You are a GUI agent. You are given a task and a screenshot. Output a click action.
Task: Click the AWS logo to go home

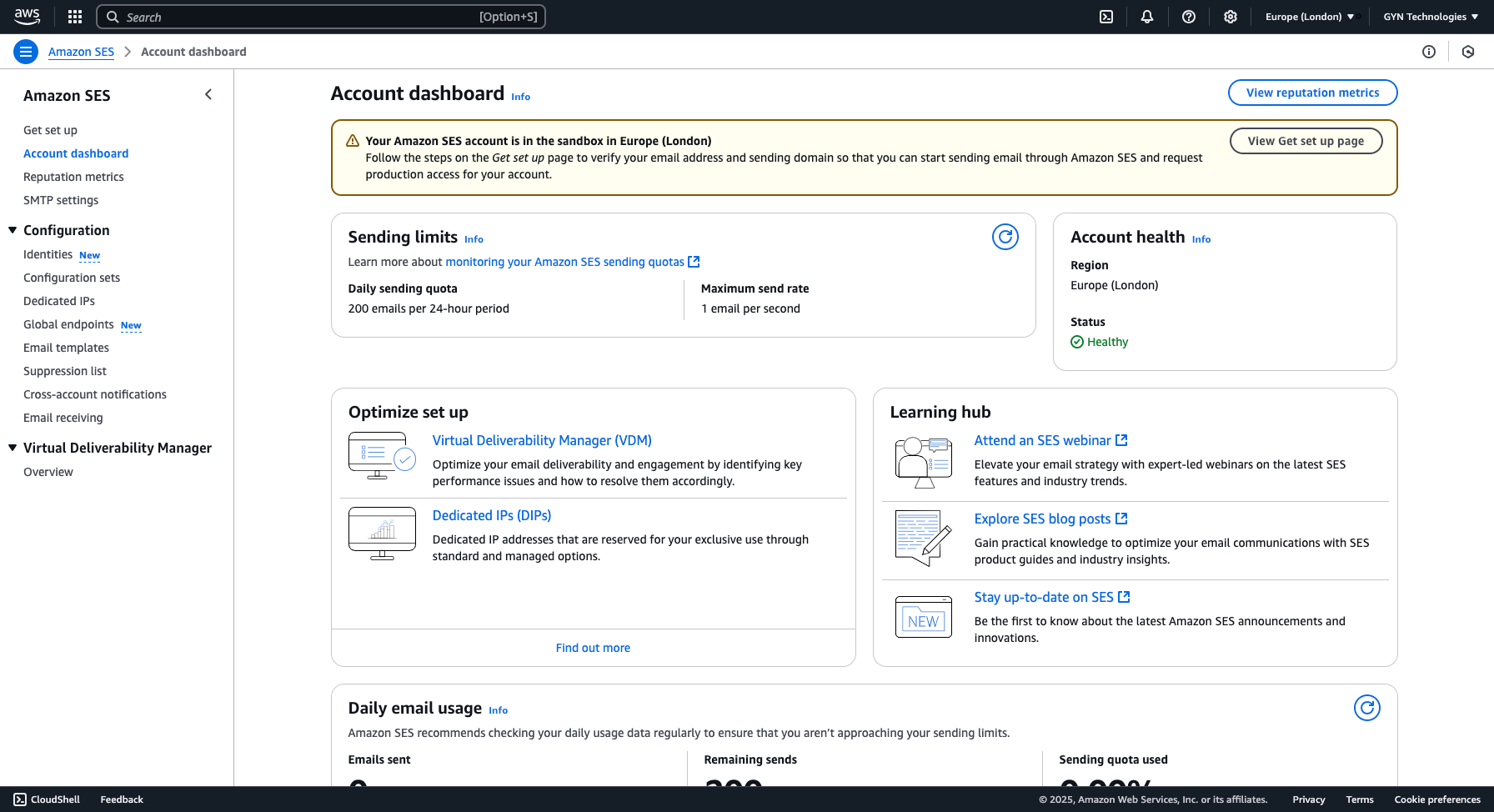27,17
